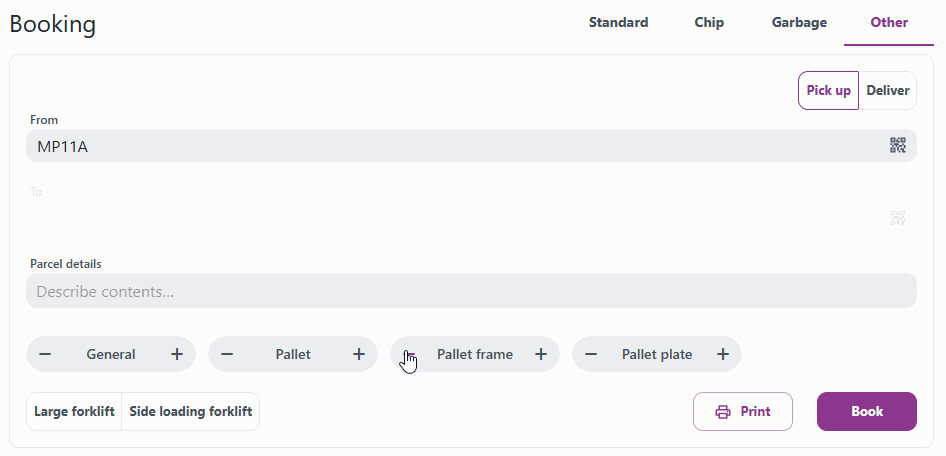Submit with the Book button
Viewport: 946px width, 456px height.
(x=867, y=411)
